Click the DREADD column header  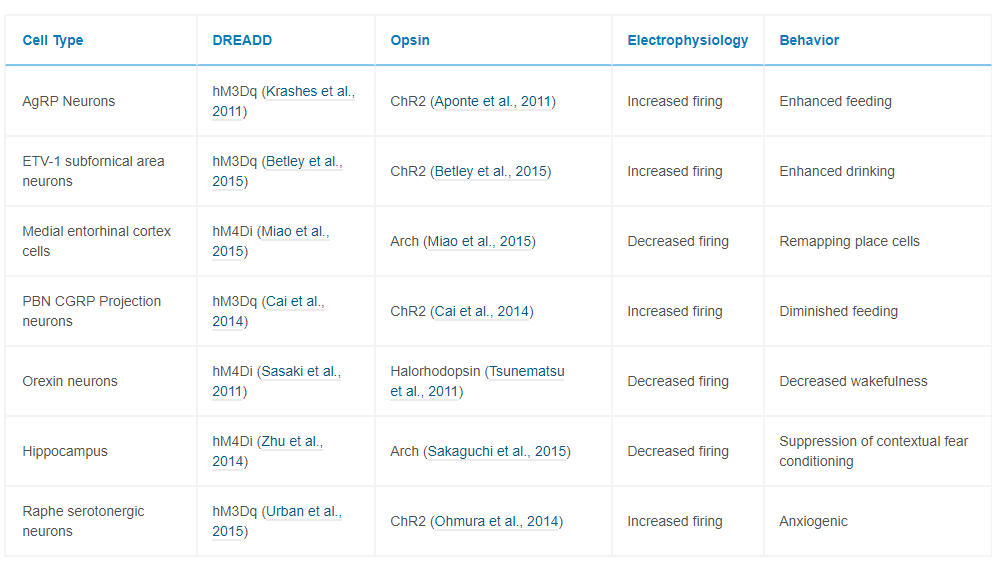(242, 41)
